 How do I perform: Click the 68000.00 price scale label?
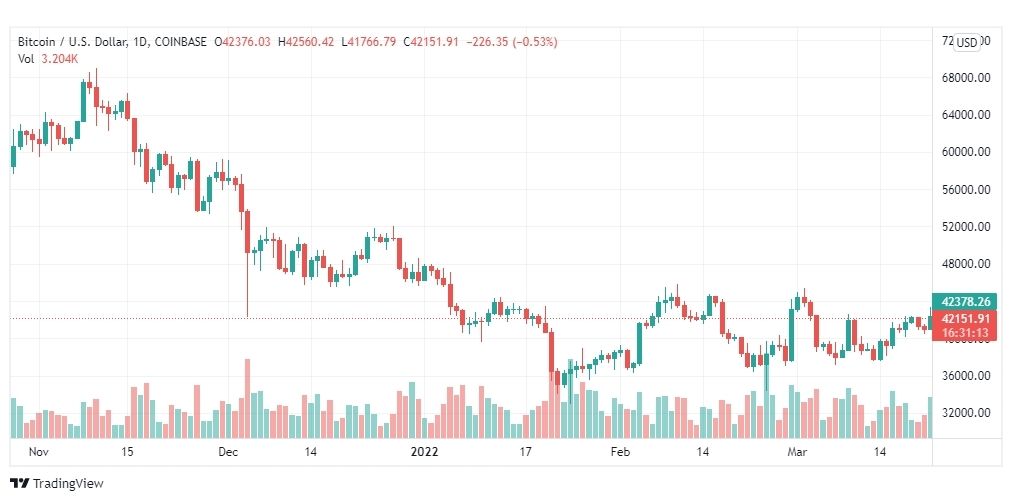(965, 78)
